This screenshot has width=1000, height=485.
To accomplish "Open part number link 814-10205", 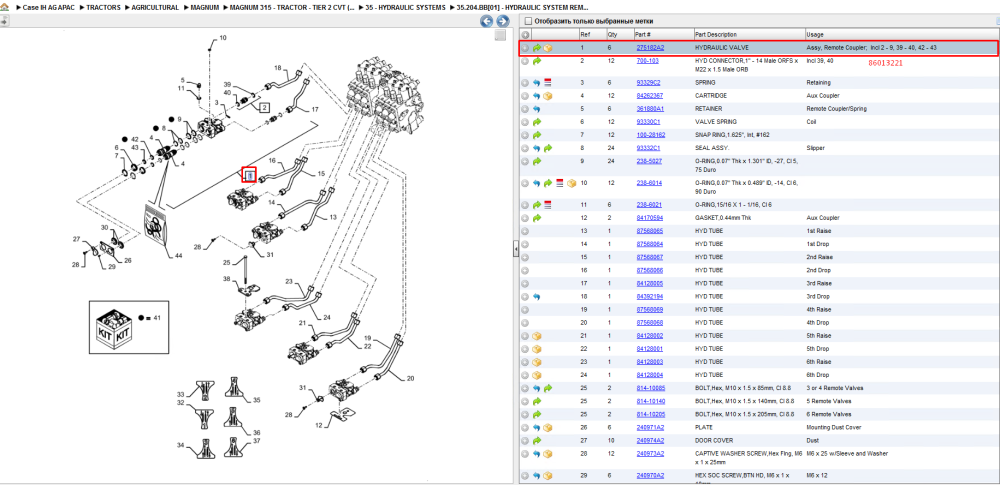I will [x=651, y=414].
